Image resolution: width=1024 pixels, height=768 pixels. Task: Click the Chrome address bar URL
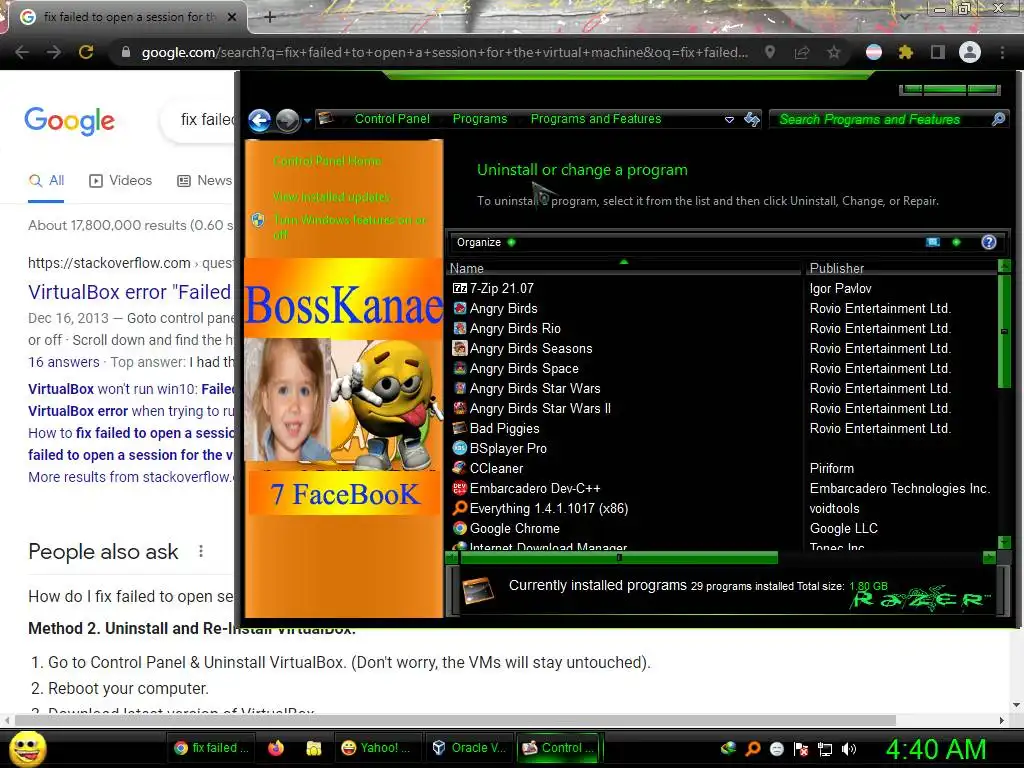coord(445,52)
